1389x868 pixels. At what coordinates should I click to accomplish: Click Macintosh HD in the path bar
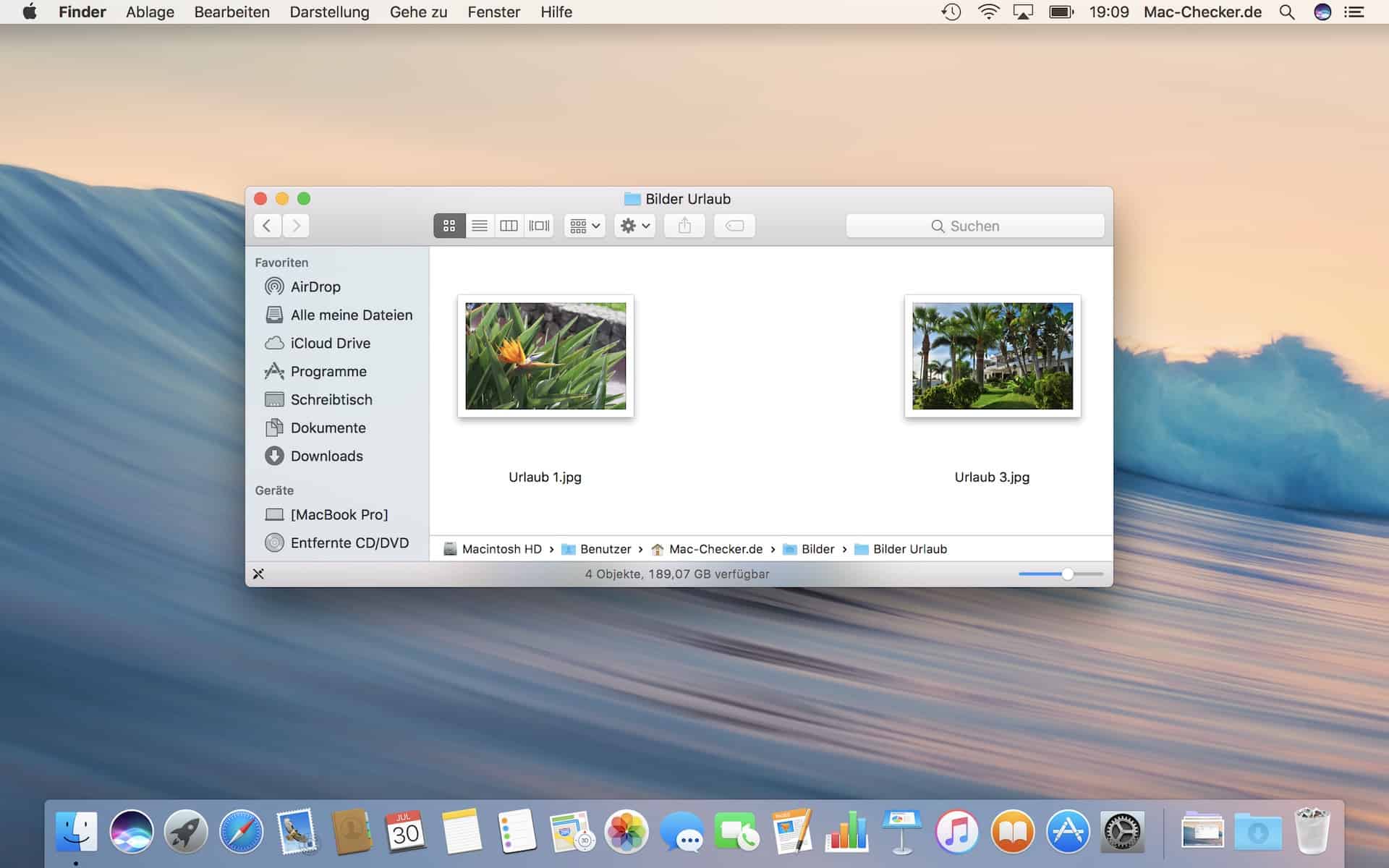tap(493, 549)
